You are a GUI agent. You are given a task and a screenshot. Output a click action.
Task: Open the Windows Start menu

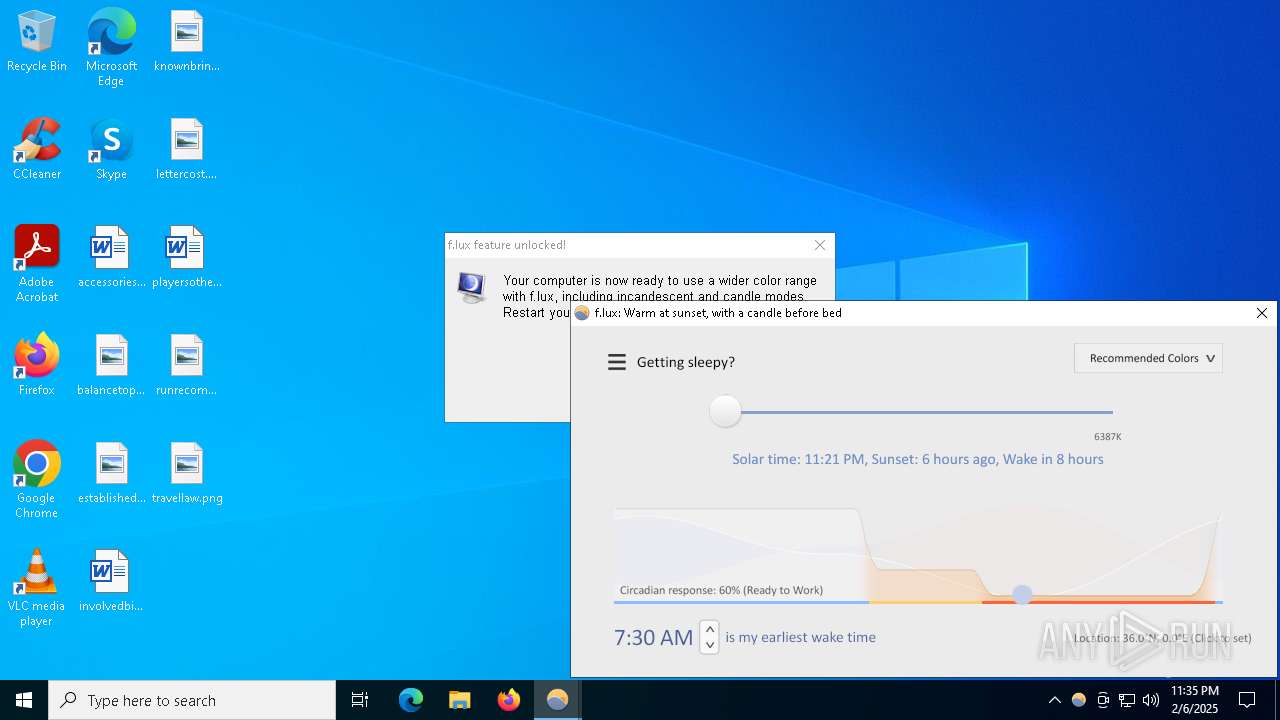[x=24, y=700]
